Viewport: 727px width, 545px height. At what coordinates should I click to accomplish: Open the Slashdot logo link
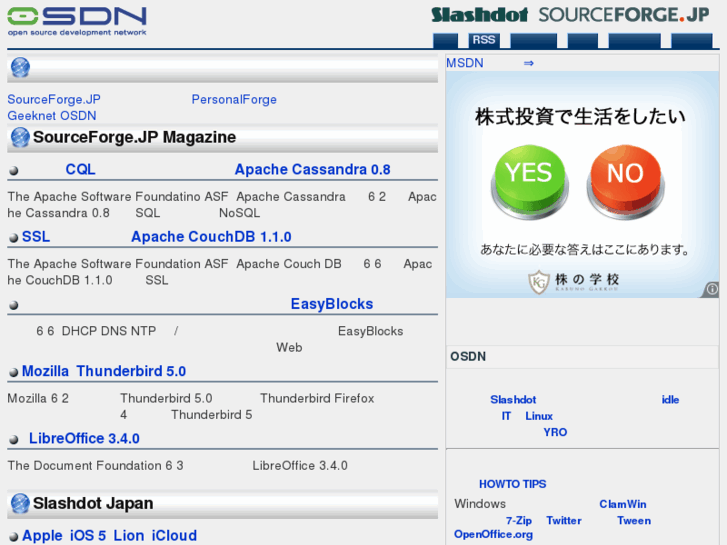click(x=479, y=15)
